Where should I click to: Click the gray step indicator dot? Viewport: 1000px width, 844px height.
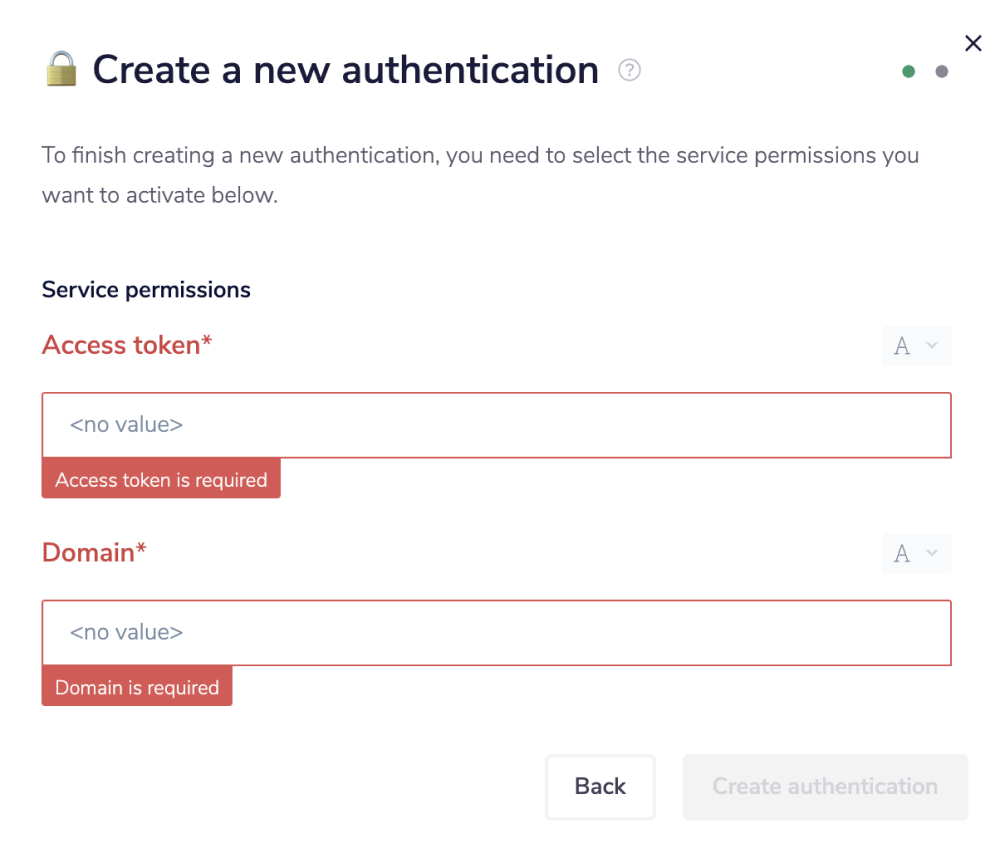[x=941, y=71]
